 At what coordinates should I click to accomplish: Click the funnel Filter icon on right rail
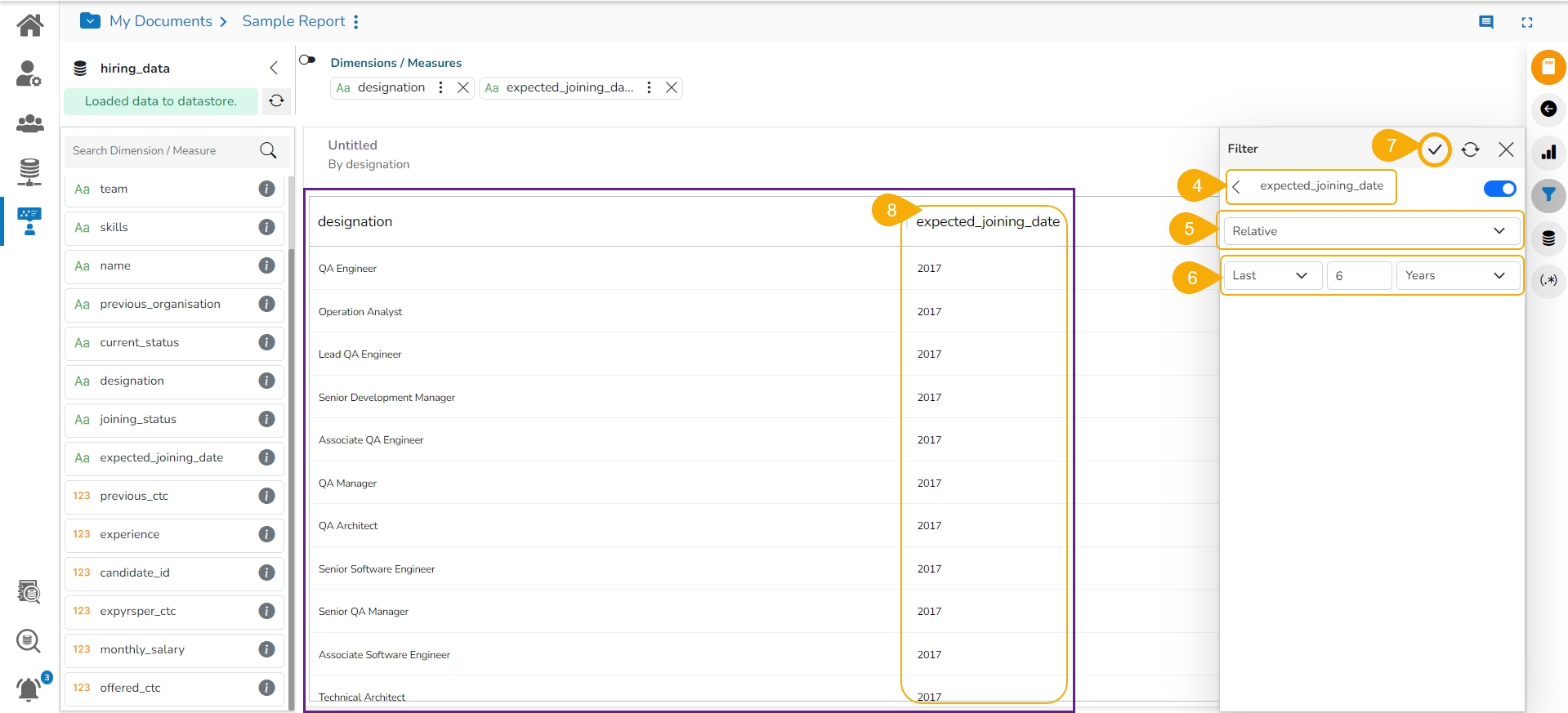[x=1548, y=195]
